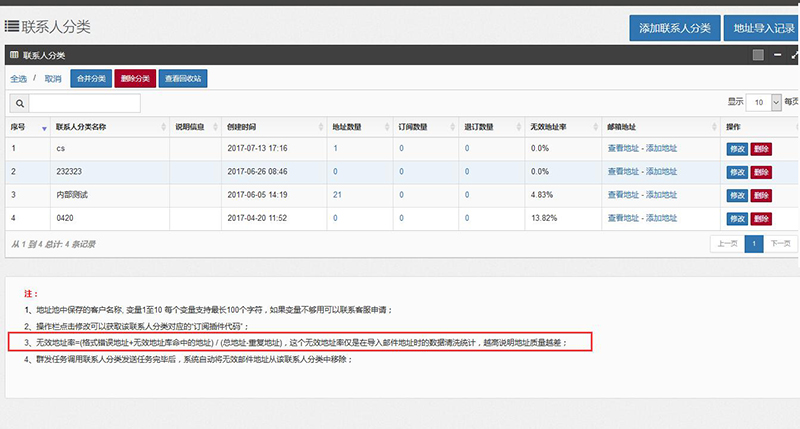Click the search magnifier icon
800x429 pixels.
coord(19,103)
